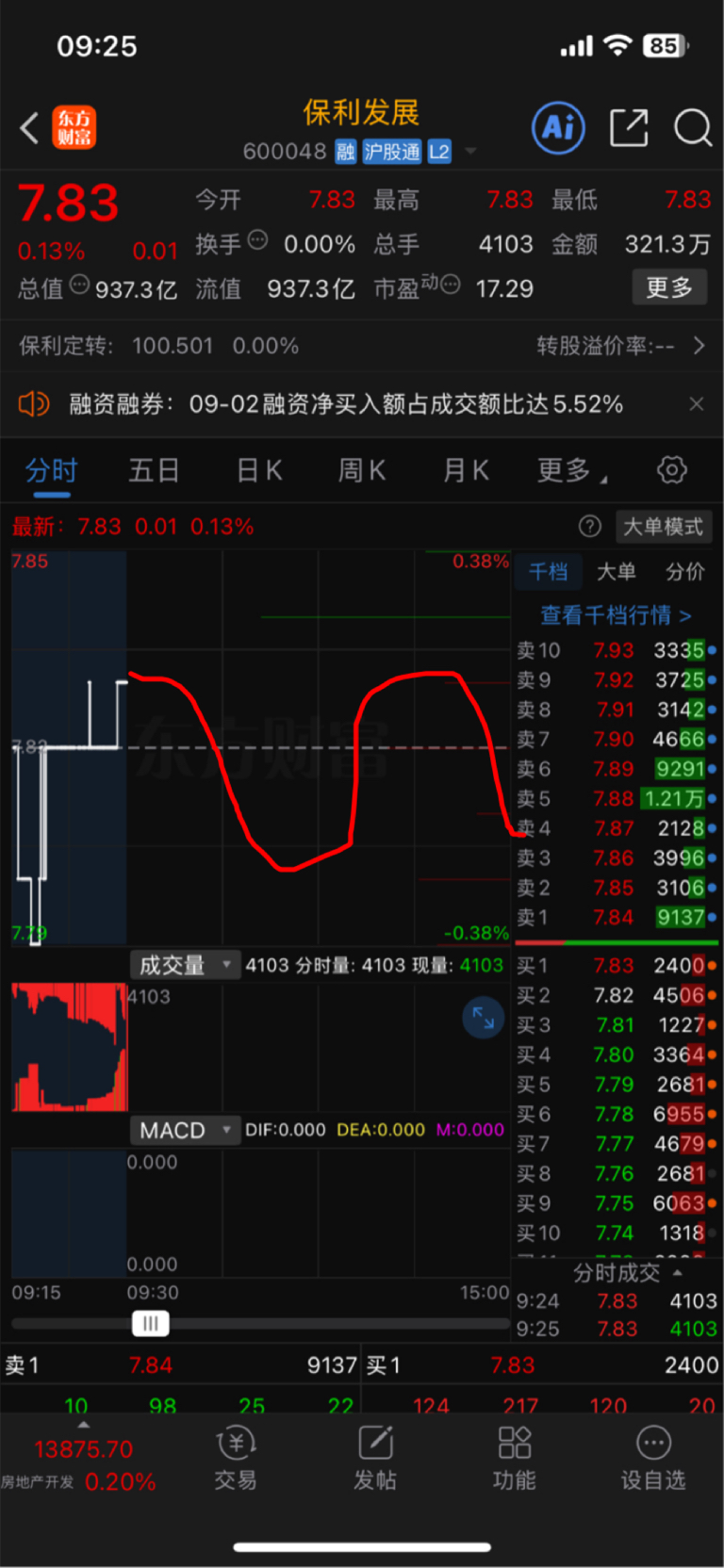Open the MACD indicator dropdown
Viewport: 724px width, 1568px height.
tap(185, 1130)
